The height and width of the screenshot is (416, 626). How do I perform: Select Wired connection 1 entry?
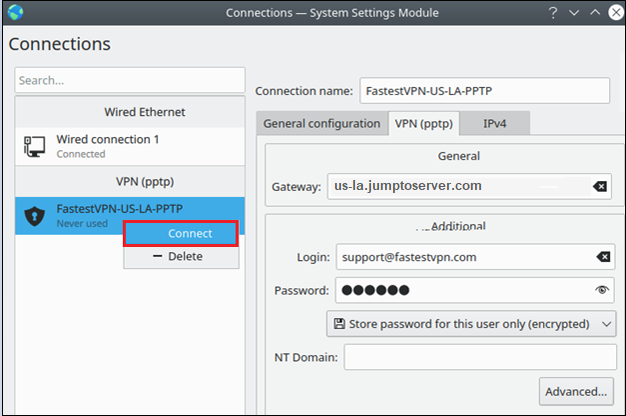point(130,147)
